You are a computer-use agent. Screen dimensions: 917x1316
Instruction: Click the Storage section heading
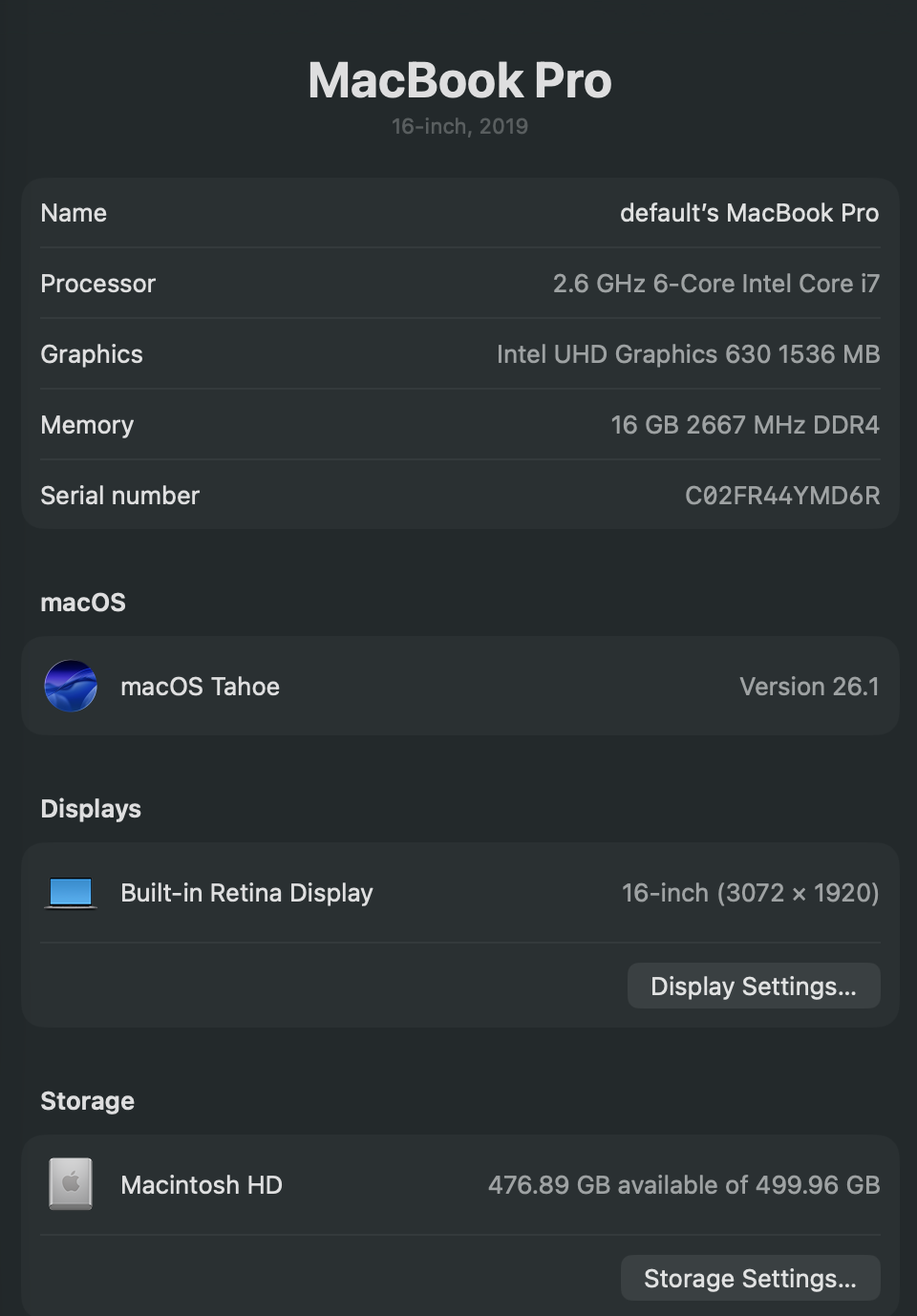point(87,1101)
